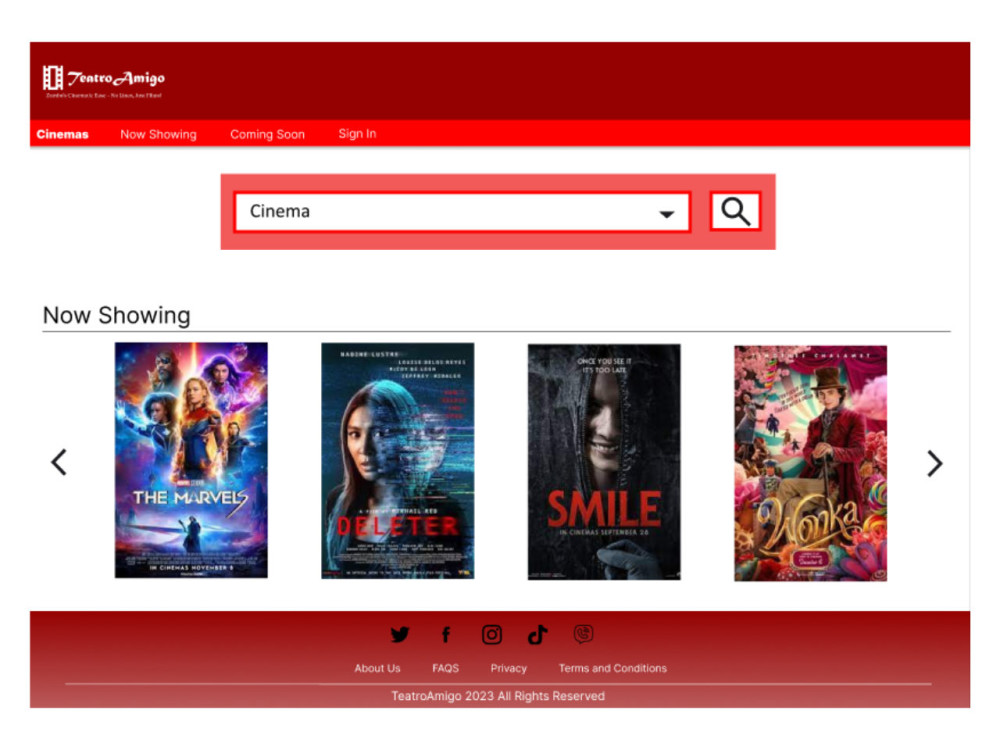This screenshot has height=750, width=1000.
Task: Click the Now Showing section heading
Action: click(117, 316)
